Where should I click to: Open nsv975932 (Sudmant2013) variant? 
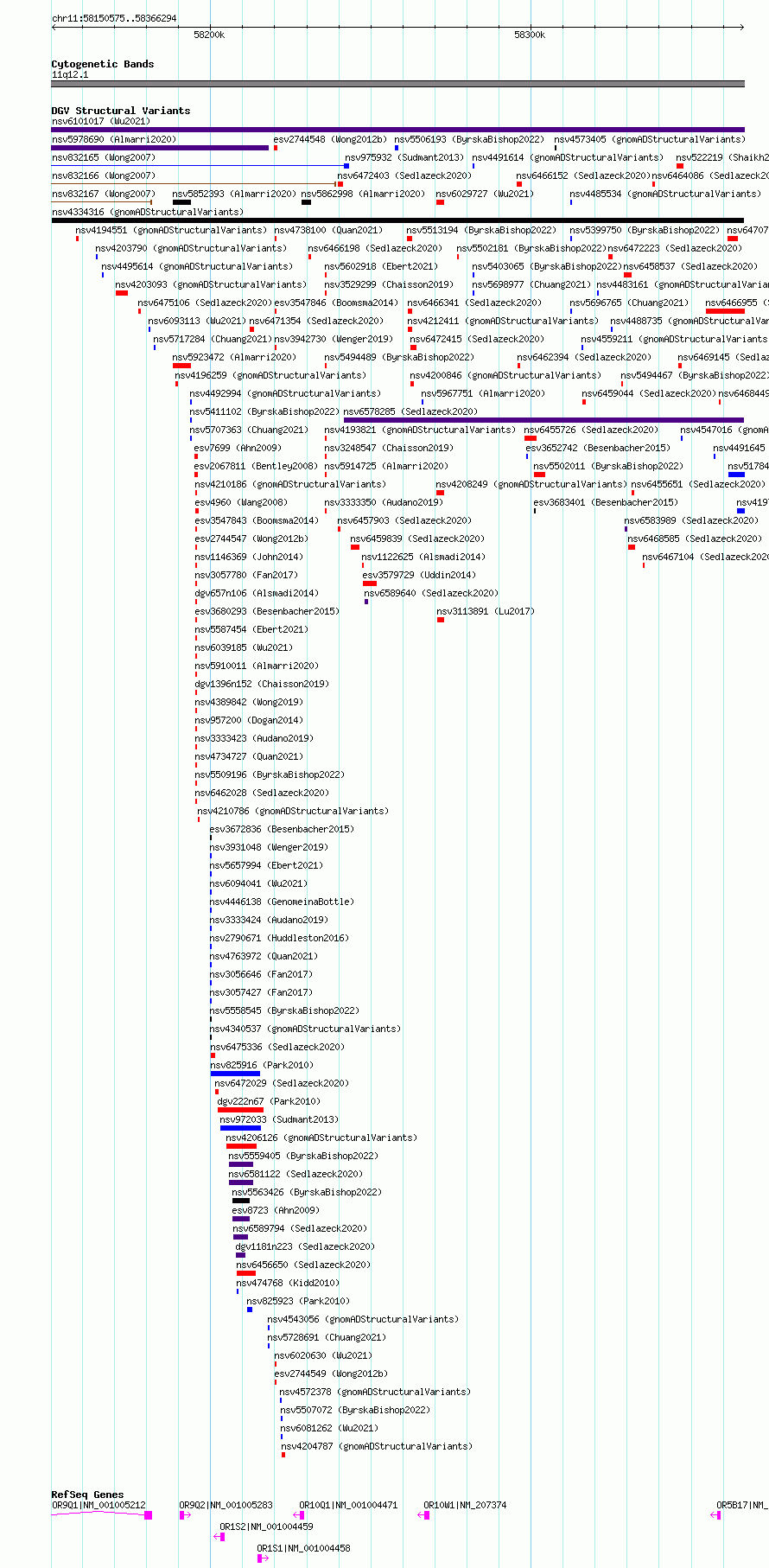404,157
